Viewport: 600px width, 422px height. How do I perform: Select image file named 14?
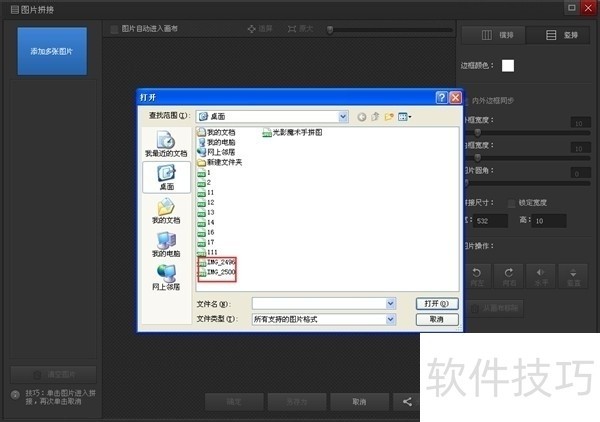(206, 222)
